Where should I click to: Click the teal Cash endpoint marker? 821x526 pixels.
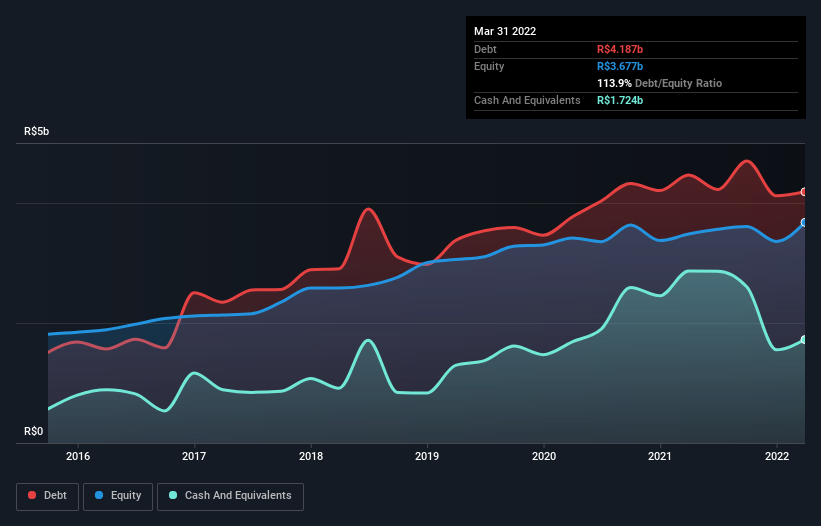pyautogui.click(x=804, y=340)
